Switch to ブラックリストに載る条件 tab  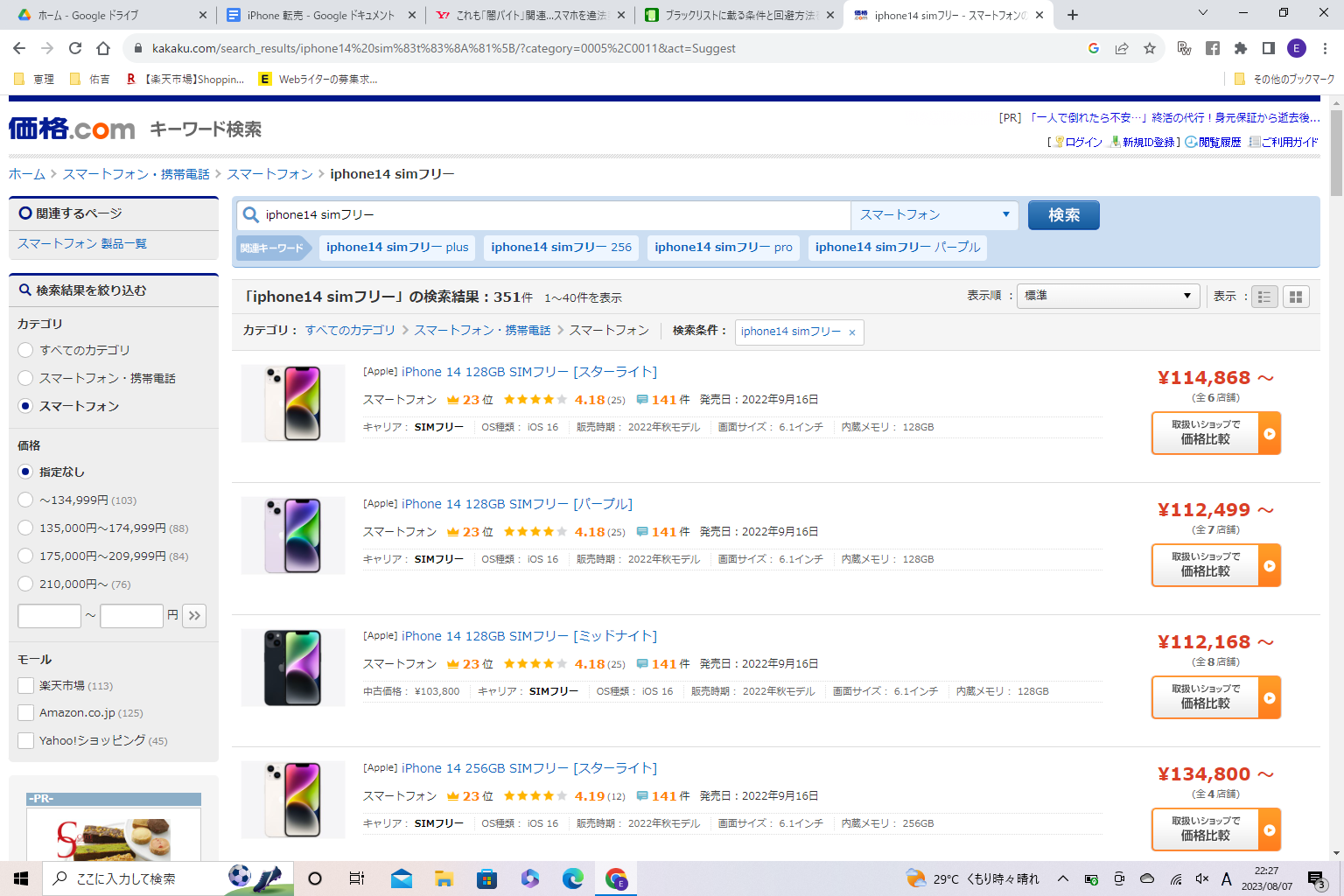tap(740, 15)
